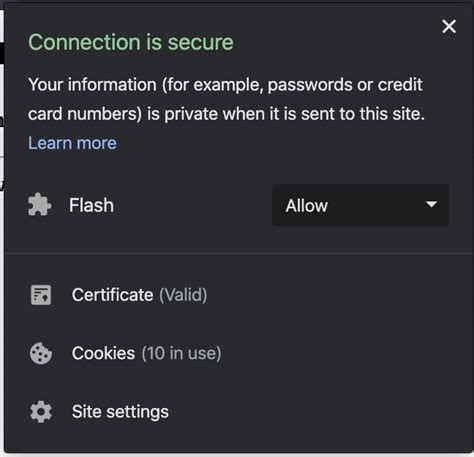The image size is (474, 457).
Task: Open the Cookies menu entry
Action: (x=237, y=353)
